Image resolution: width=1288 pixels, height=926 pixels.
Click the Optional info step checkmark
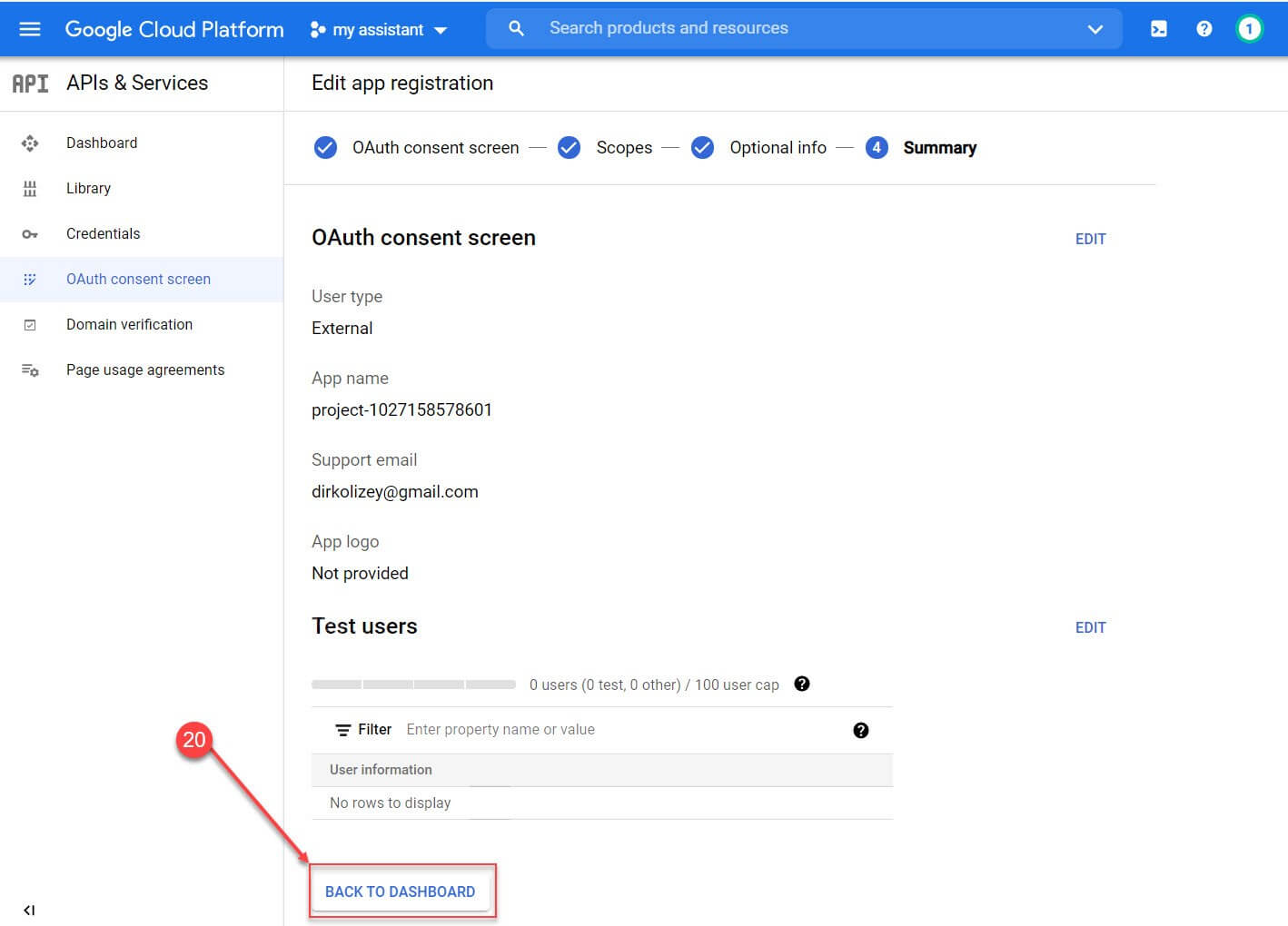tap(702, 147)
